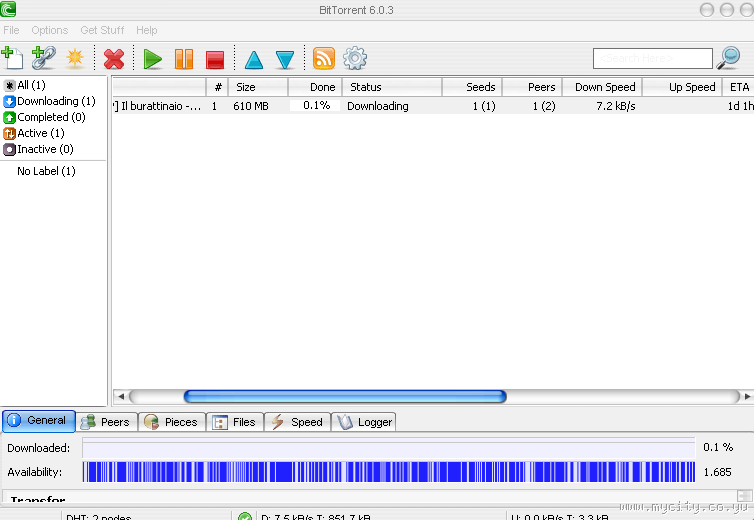The height and width of the screenshot is (520, 754).
Task: Click the 0.1% done progress cell
Action: 315,105
